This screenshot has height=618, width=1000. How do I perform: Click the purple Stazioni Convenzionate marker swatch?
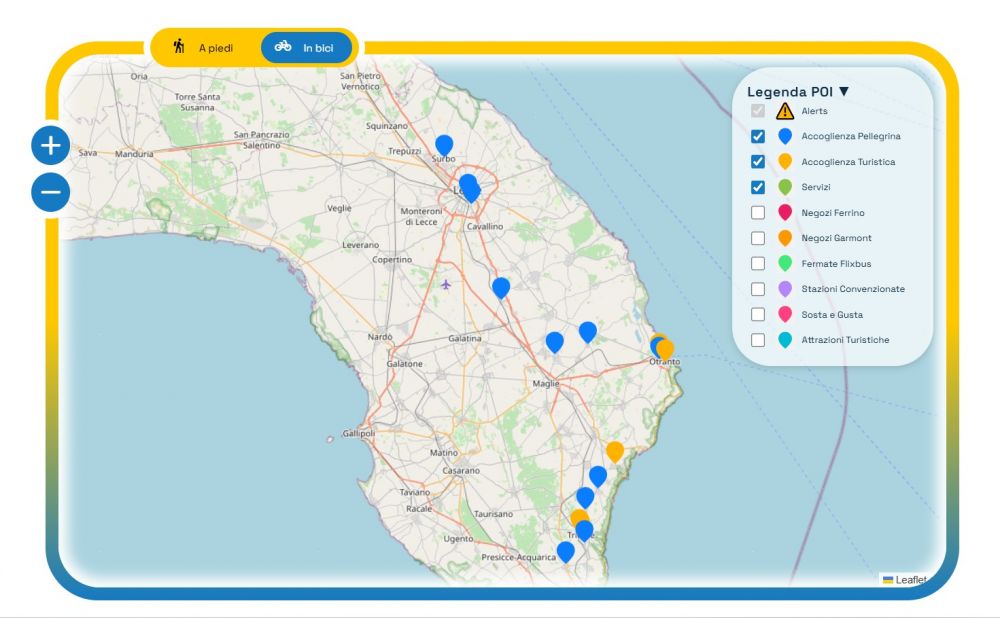click(785, 289)
